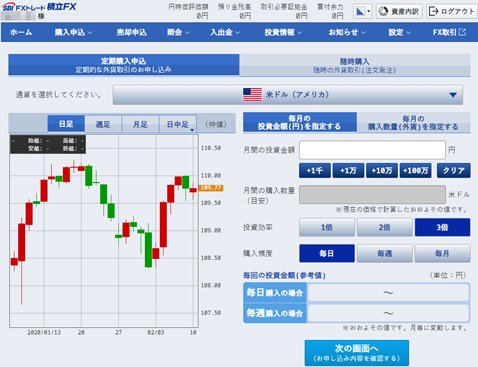Select 週足 chart timeframe

[x=103, y=124]
